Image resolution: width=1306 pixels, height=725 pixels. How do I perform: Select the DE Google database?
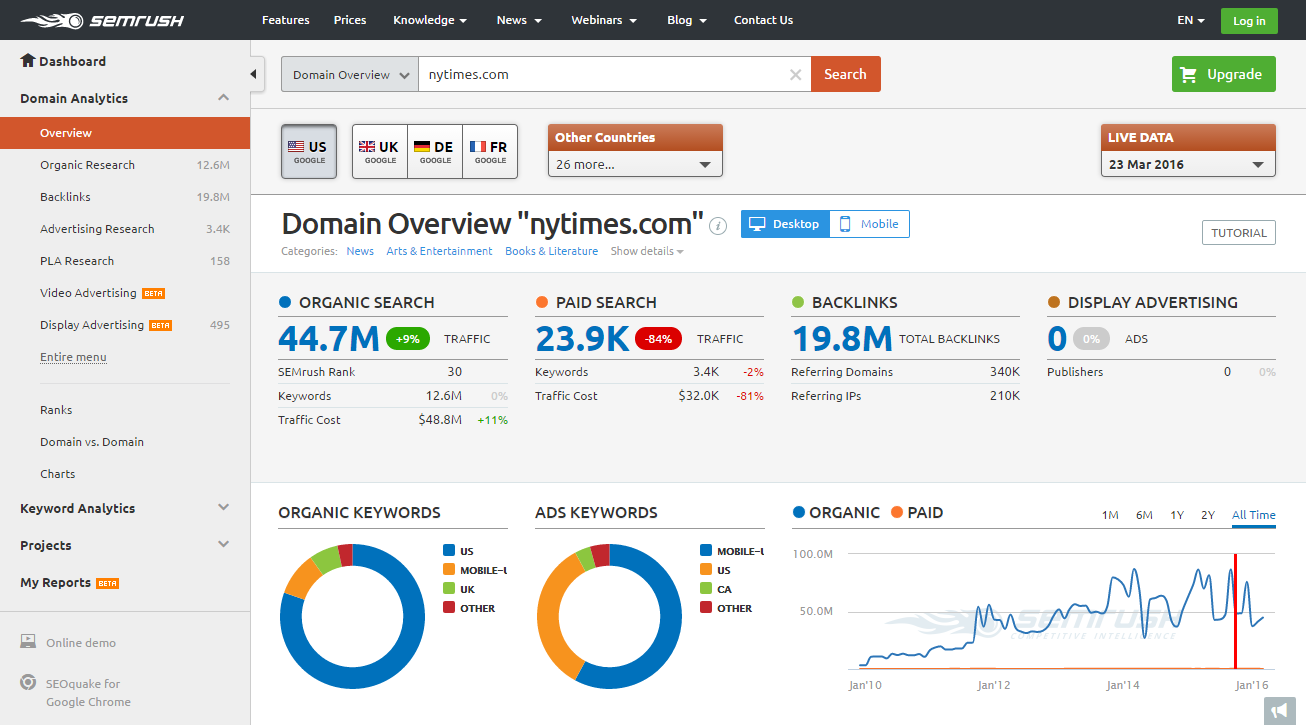pyautogui.click(x=435, y=152)
